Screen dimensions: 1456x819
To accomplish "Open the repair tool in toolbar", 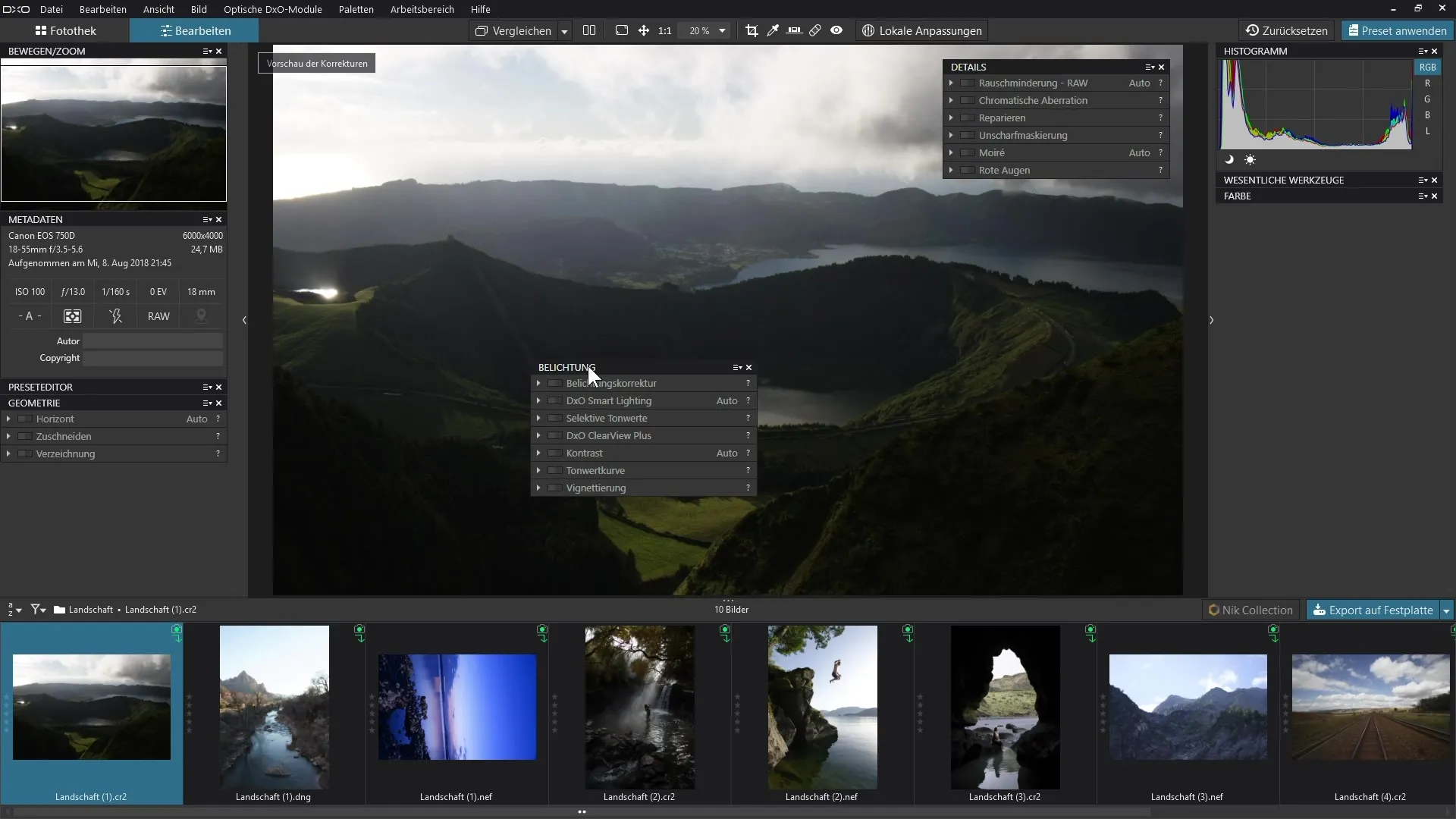I will (815, 30).
